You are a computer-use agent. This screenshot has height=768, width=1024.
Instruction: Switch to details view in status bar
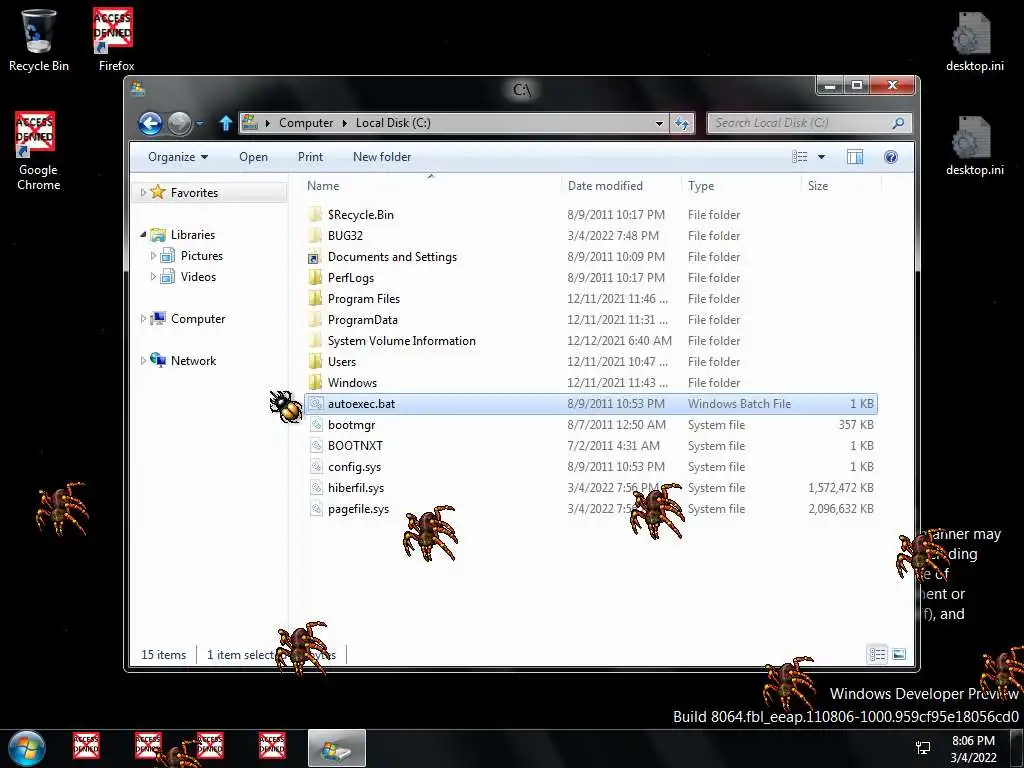tap(877, 654)
